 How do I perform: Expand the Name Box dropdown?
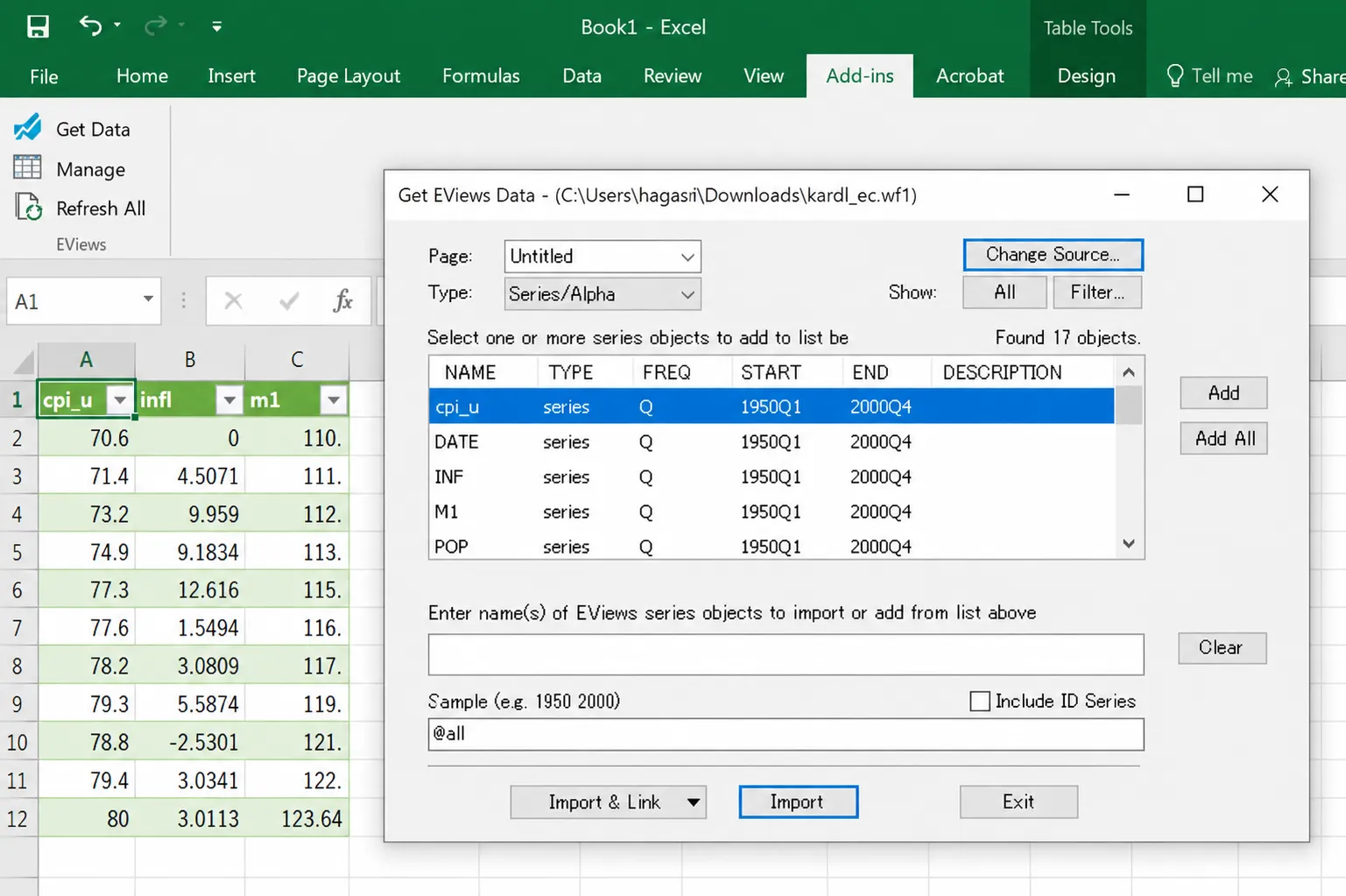(148, 300)
